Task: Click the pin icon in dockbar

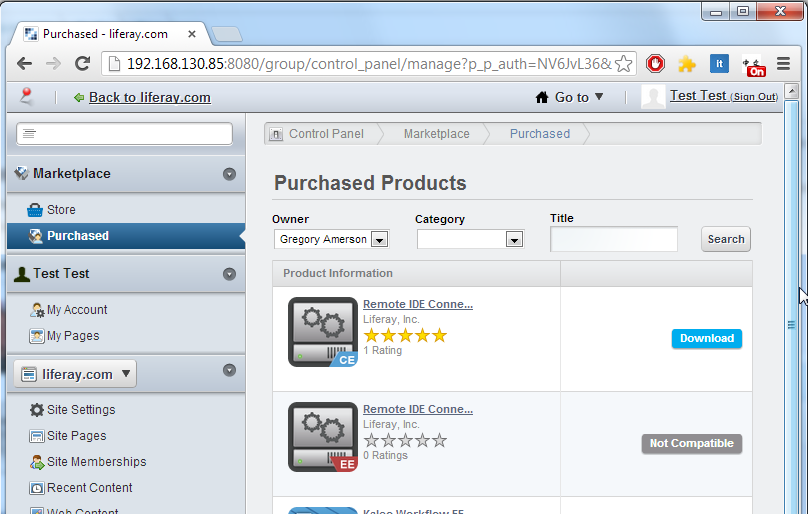Action: [x=27, y=96]
